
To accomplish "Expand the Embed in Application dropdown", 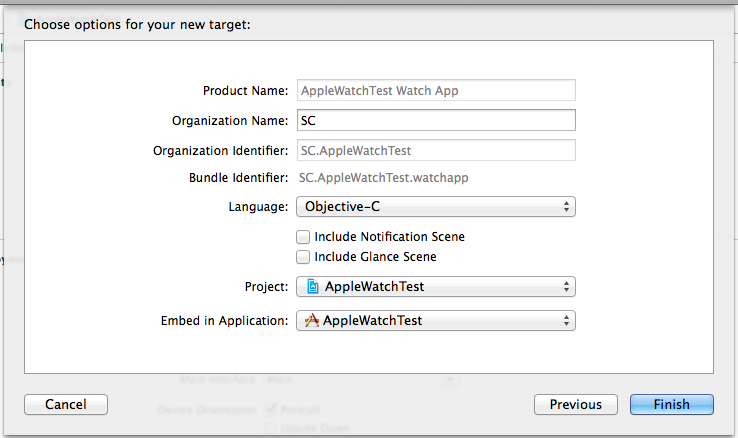I will point(435,321).
